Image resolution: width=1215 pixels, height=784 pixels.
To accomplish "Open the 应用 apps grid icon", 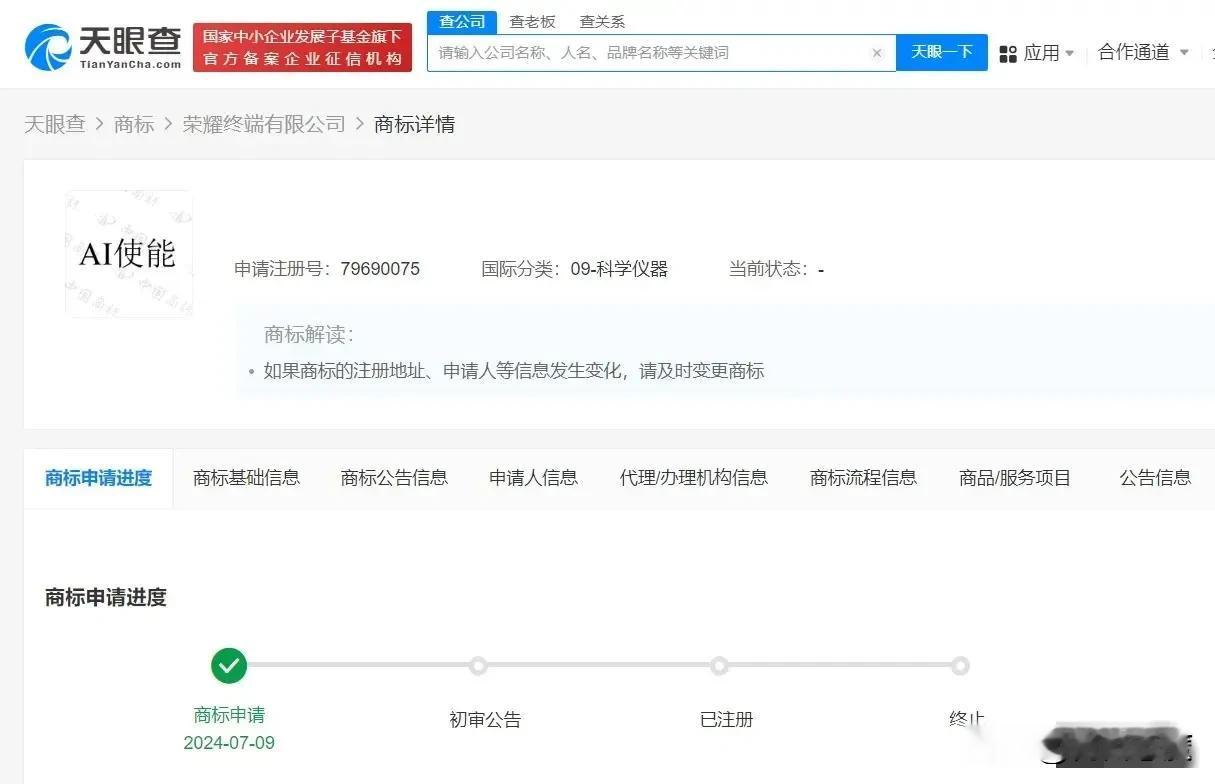I will click(x=1008, y=53).
